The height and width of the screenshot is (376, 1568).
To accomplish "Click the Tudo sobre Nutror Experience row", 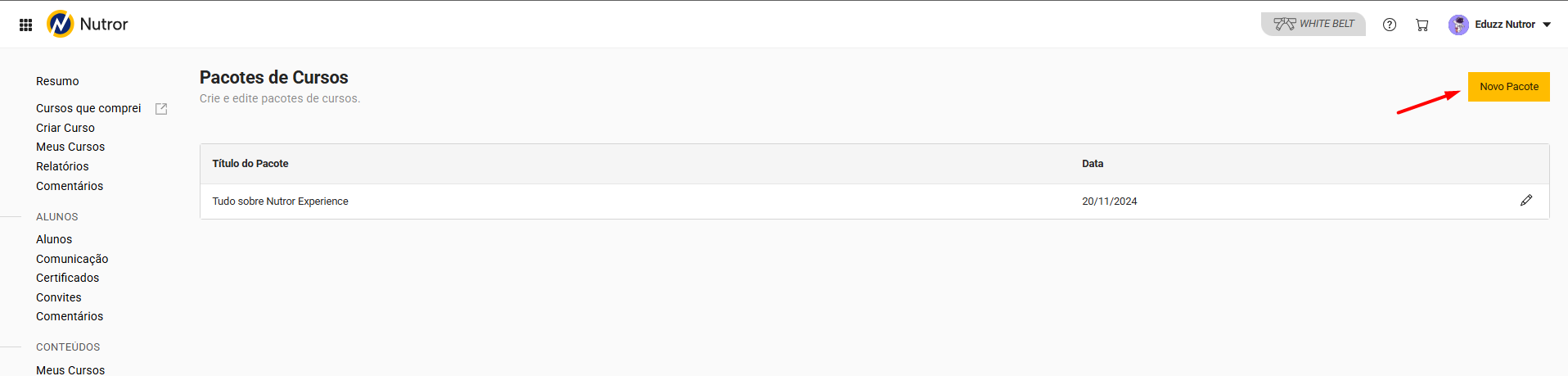I will [x=280, y=202].
